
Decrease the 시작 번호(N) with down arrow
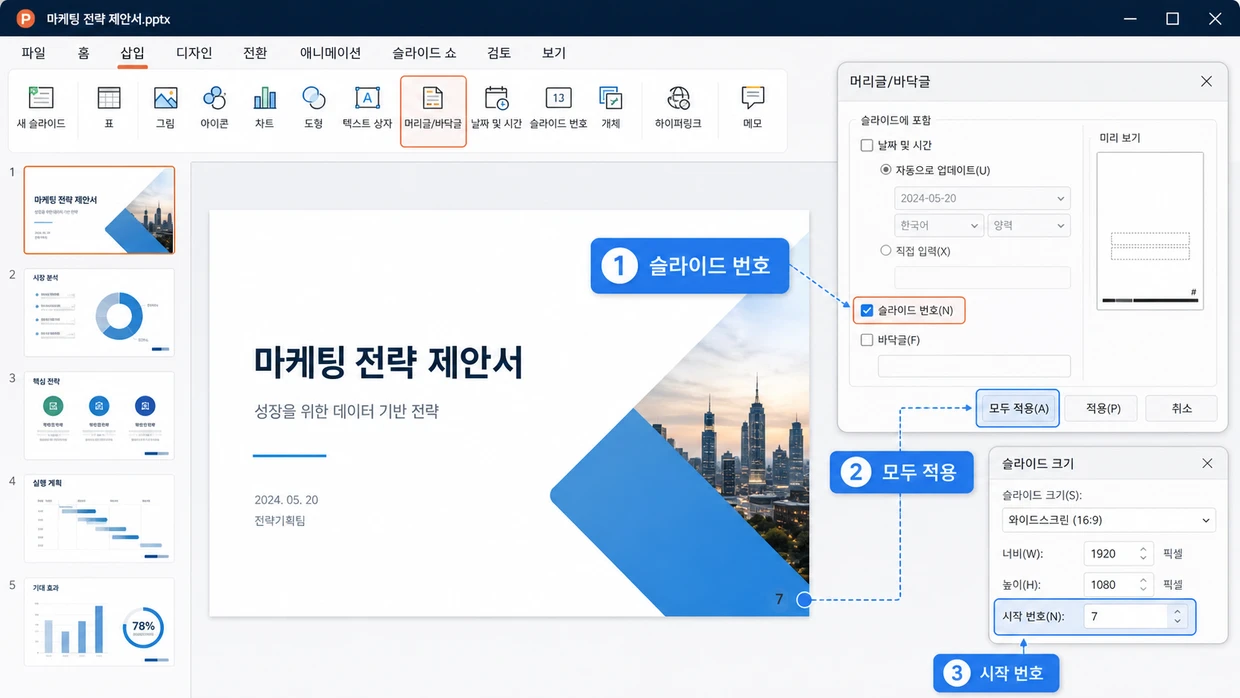1177,622
